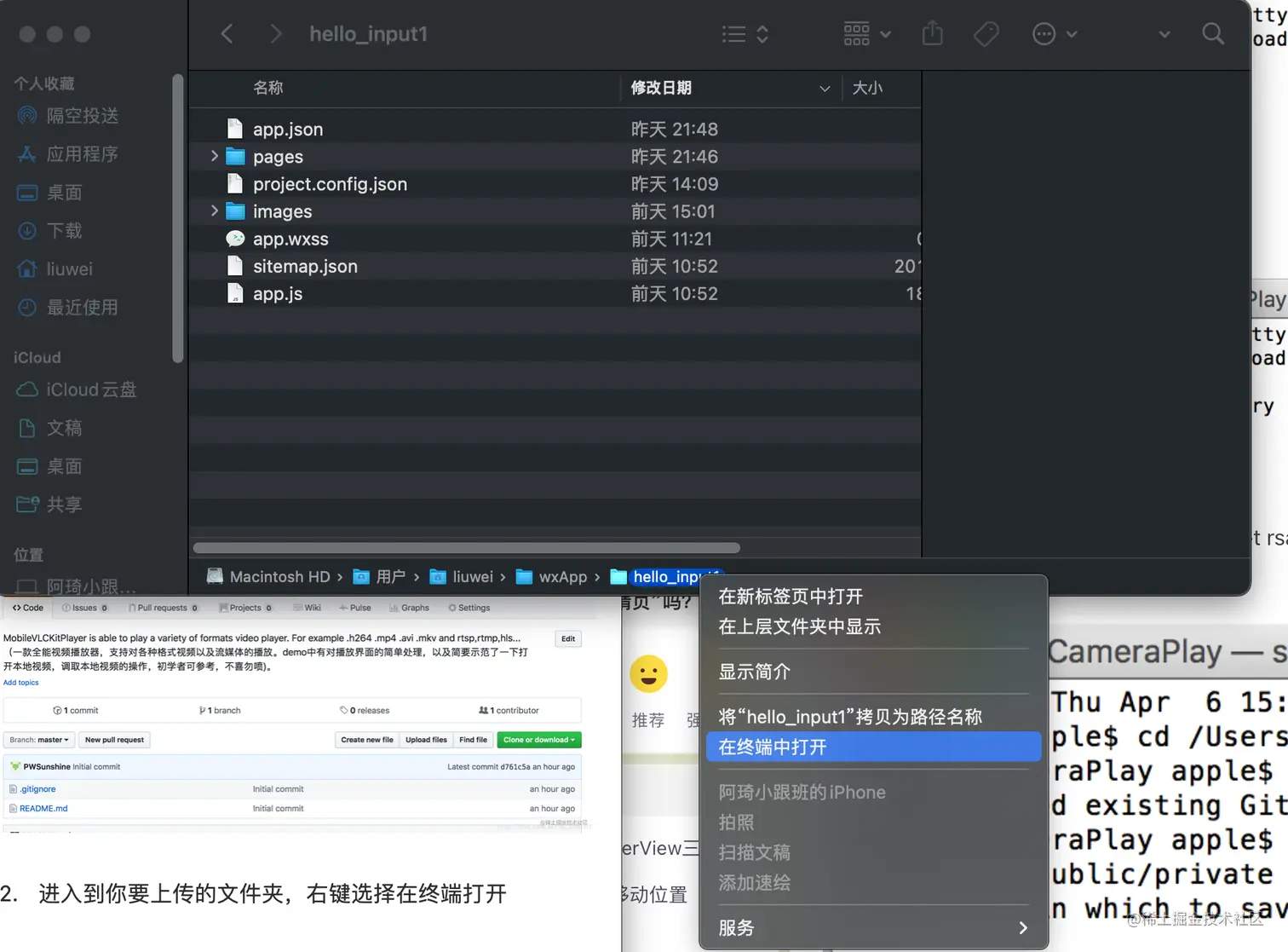This screenshot has width=1288, height=952.
Task: Click the tag toolbar icon
Action: point(986,34)
